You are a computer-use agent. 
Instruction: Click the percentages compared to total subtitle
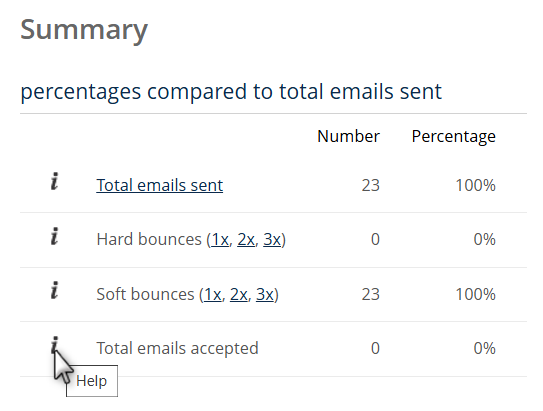point(231,92)
